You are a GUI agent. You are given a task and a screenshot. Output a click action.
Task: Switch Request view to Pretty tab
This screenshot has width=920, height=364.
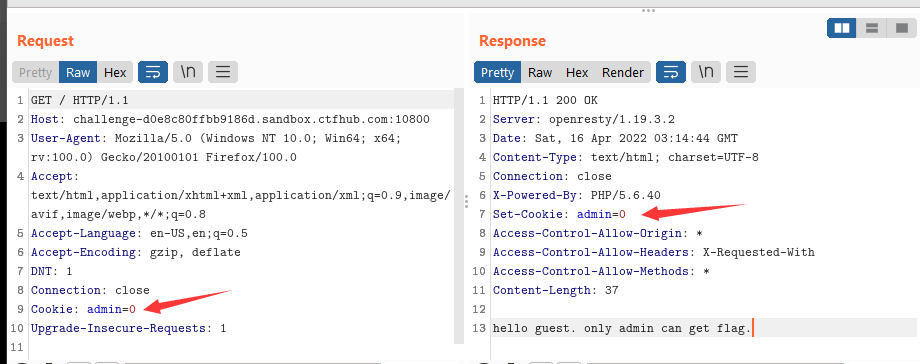point(36,72)
